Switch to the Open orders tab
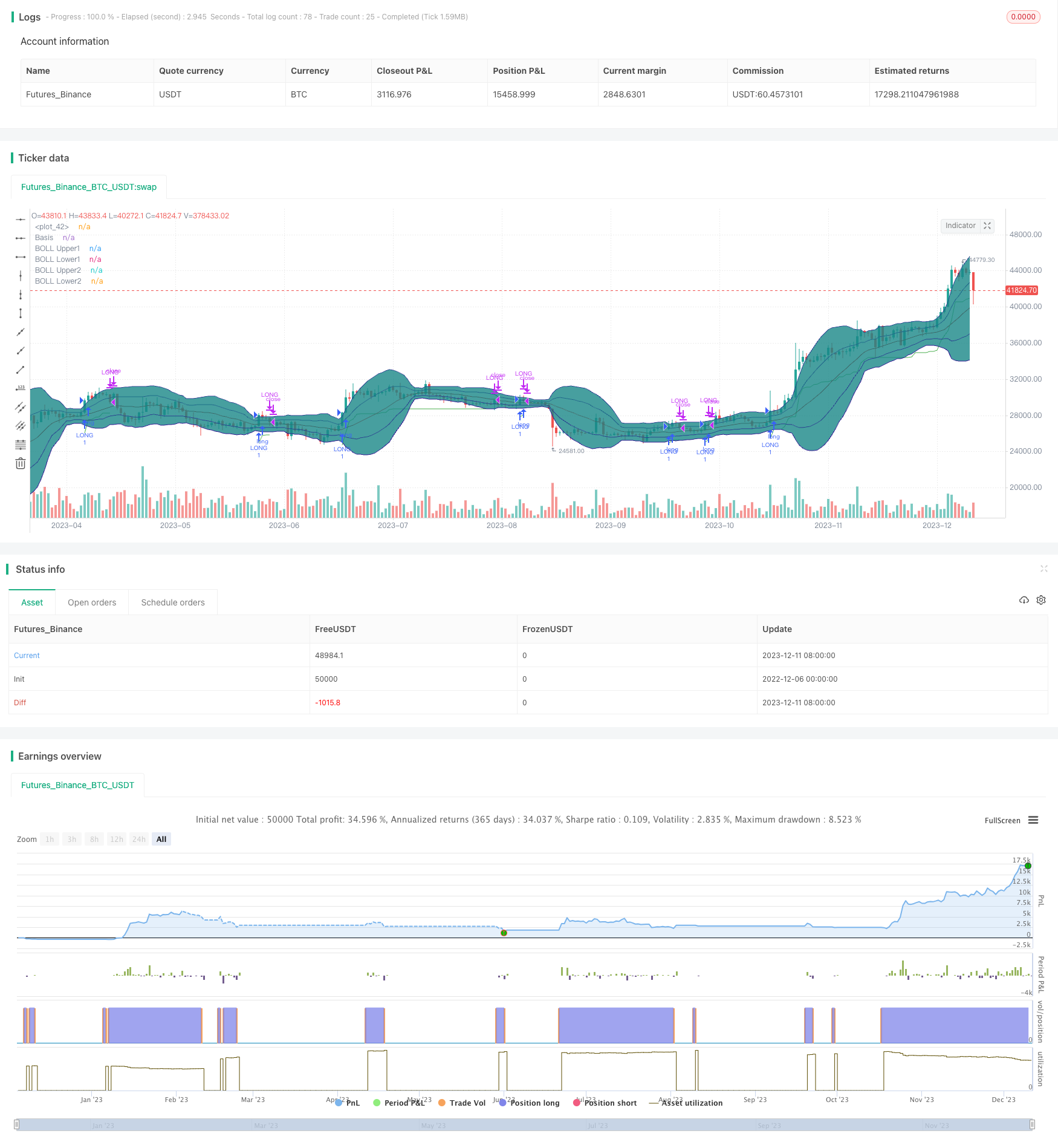Screen dimensions: 1058x1148 92,602
